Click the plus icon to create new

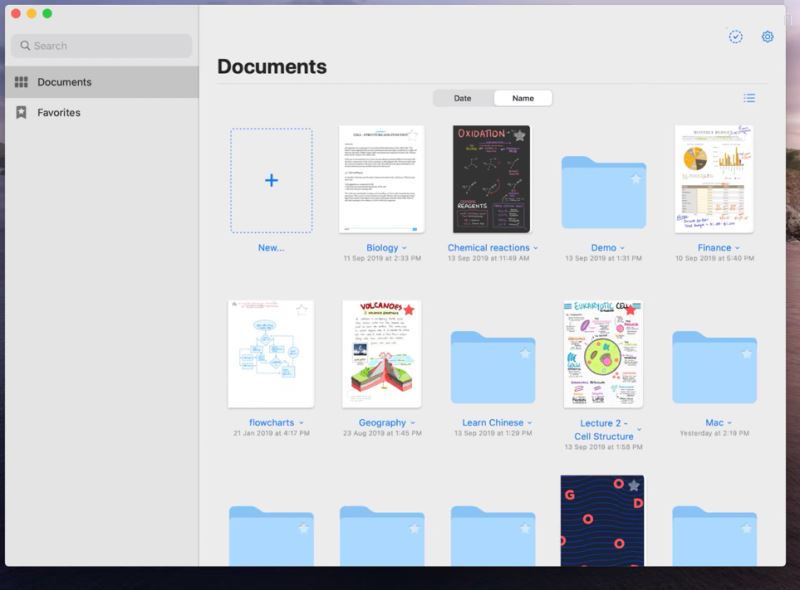271,181
